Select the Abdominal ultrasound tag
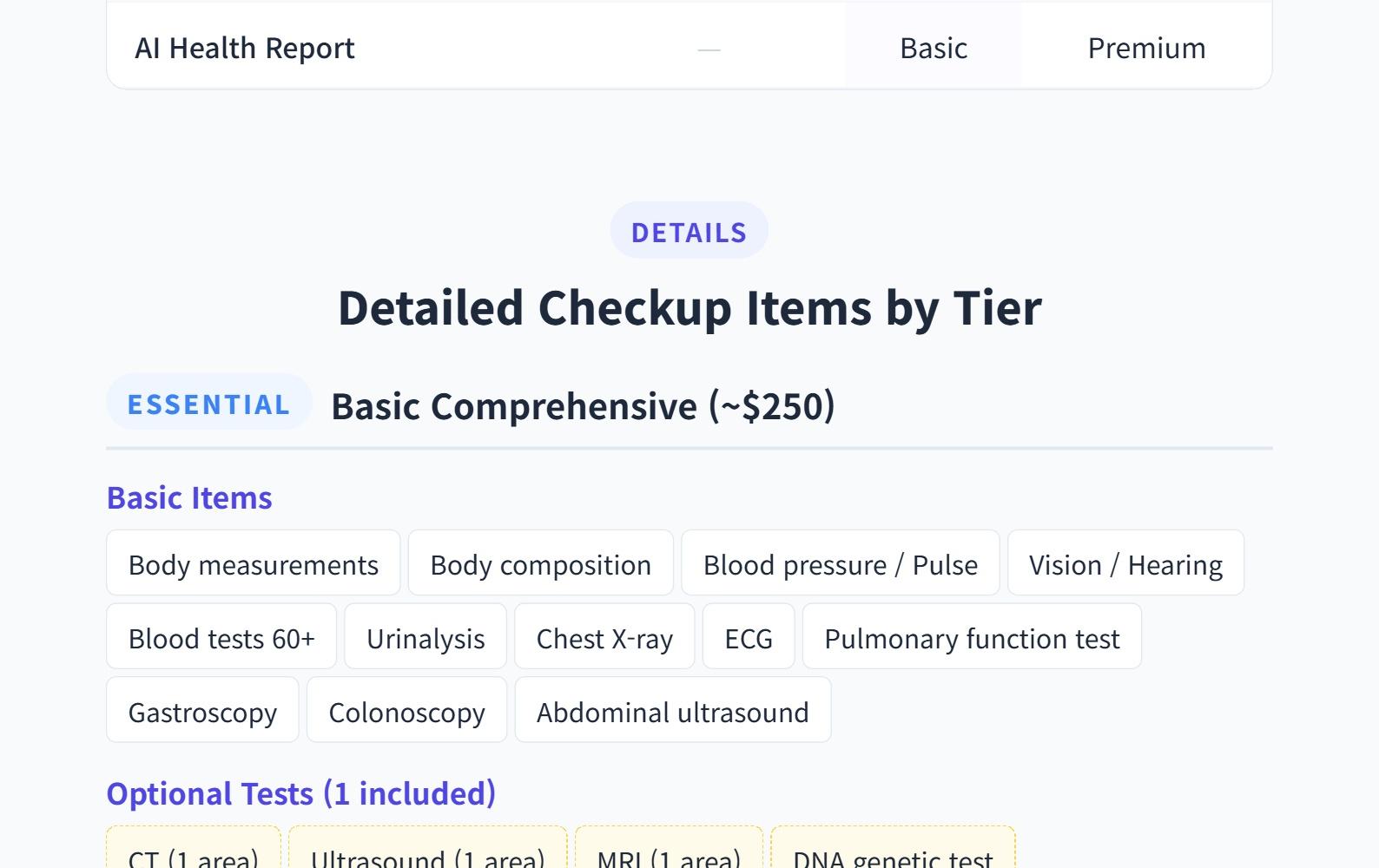The height and width of the screenshot is (868, 1379). coord(672,712)
